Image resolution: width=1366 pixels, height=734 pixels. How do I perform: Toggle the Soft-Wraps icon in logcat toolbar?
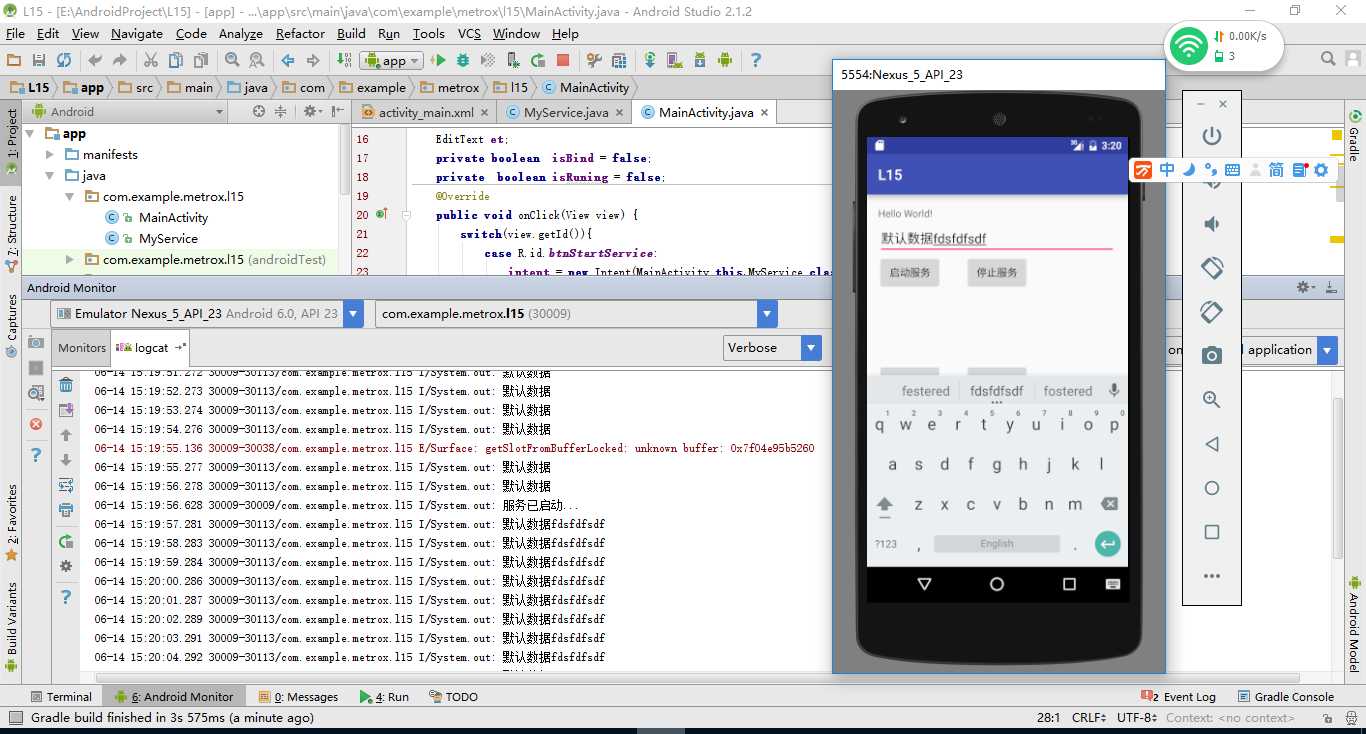click(x=66, y=485)
